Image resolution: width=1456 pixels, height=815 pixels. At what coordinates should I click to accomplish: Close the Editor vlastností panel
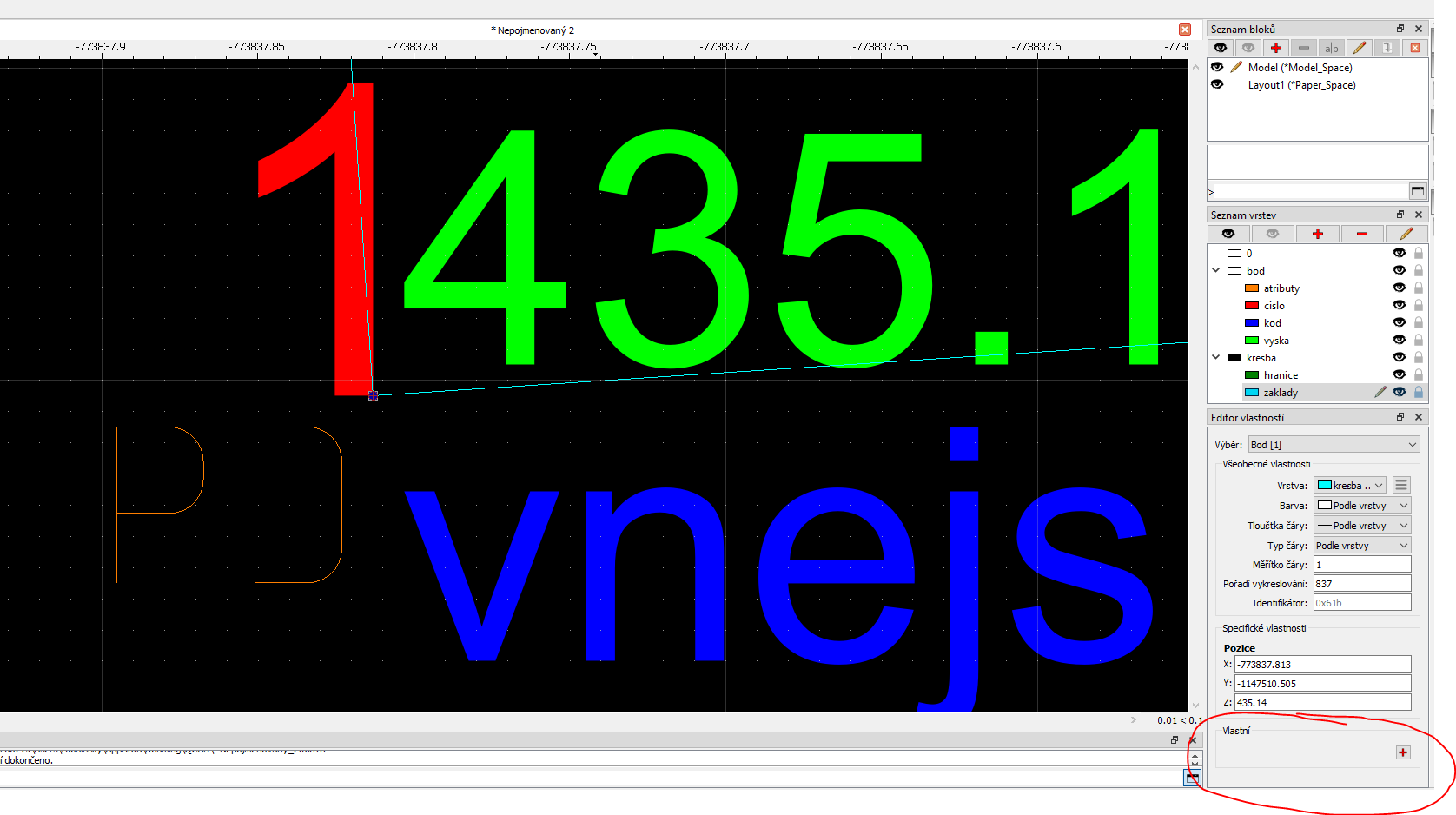(x=1419, y=417)
